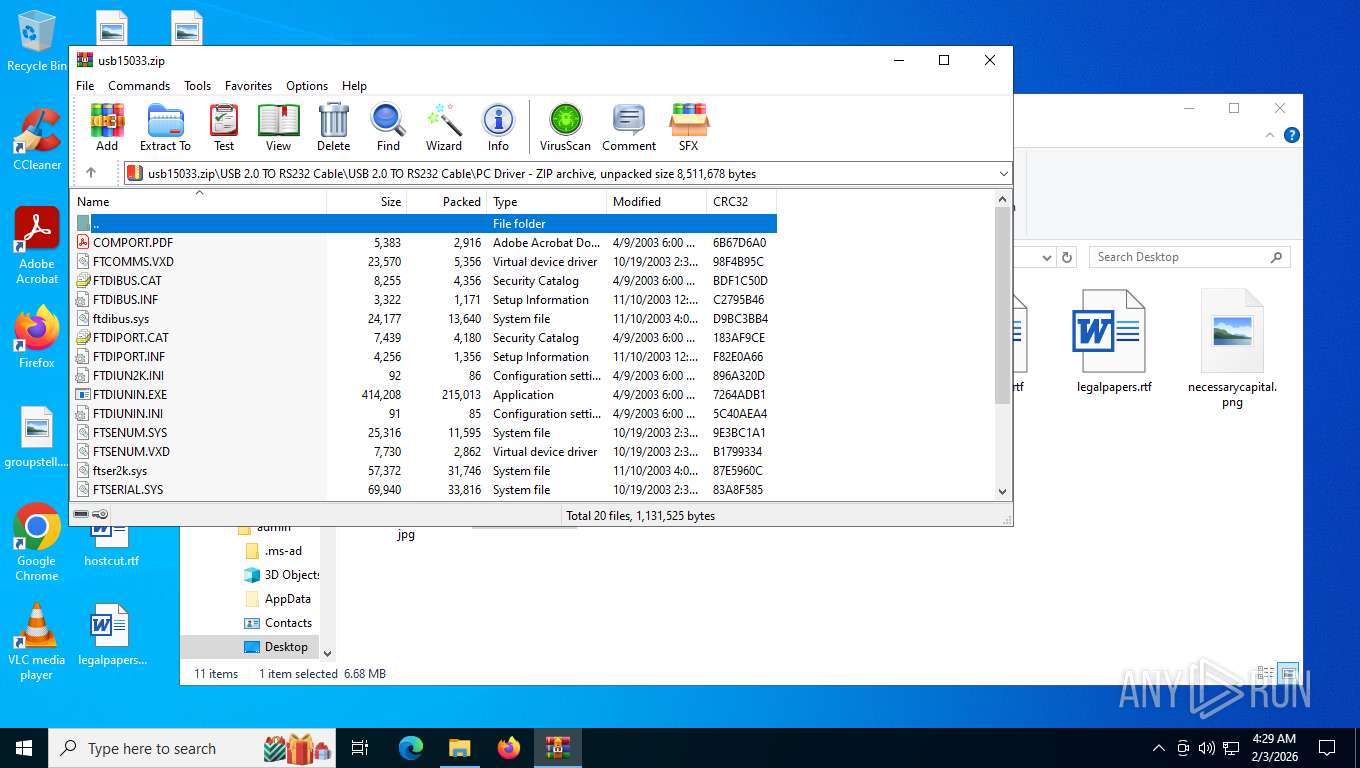The width and height of the screenshot is (1360, 768).
Task: Select the FTDIPORT.INF row
Action: 426,356
